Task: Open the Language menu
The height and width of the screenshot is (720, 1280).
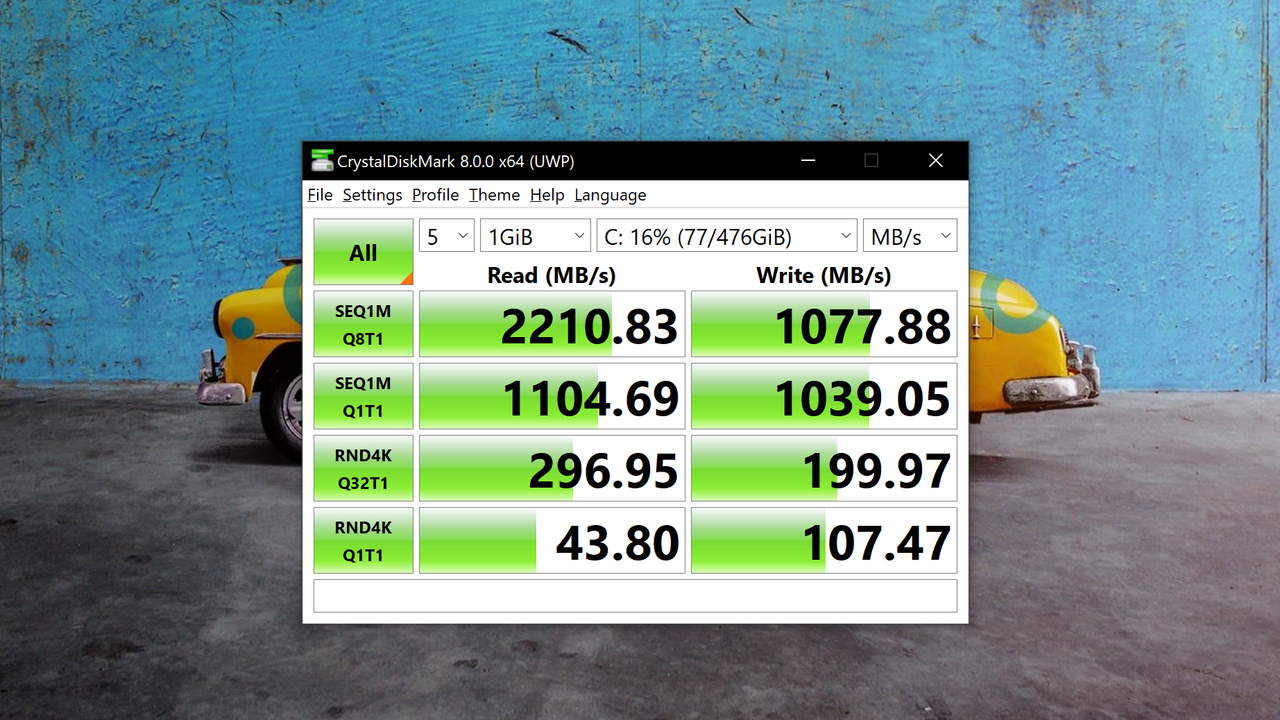Action: [610, 195]
